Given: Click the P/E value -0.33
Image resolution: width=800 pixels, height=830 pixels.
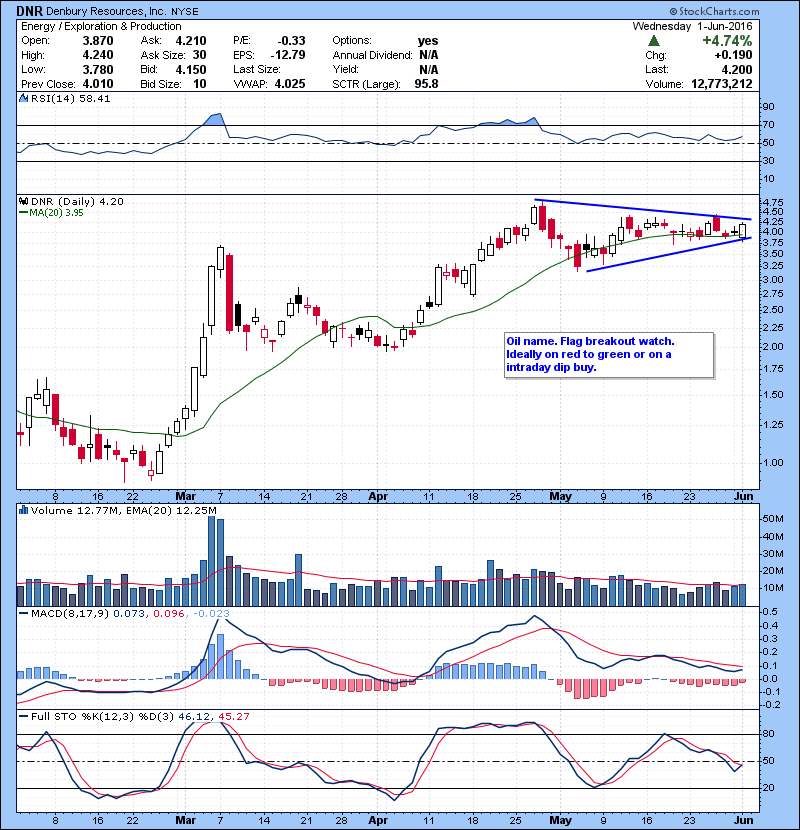Looking at the screenshot, I should coord(292,41).
